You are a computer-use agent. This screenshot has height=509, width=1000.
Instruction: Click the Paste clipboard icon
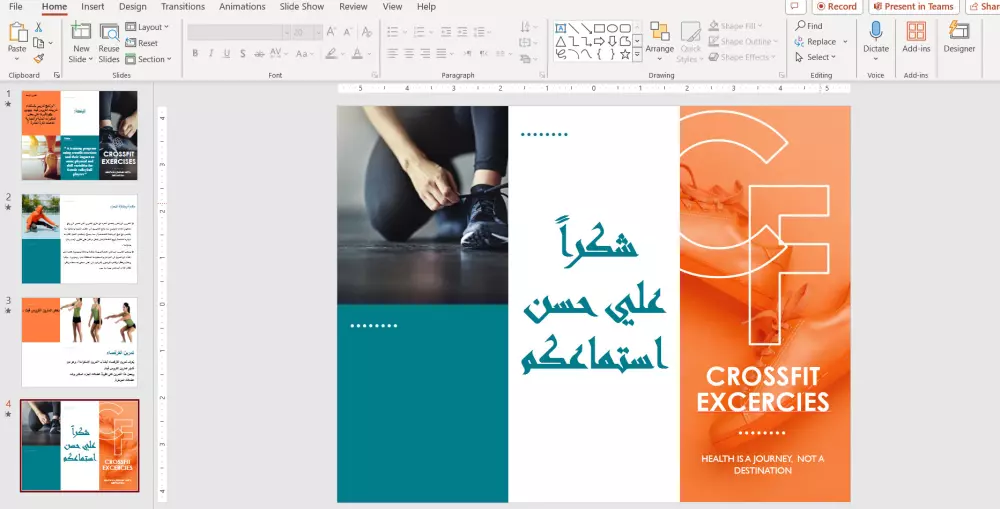tap(17, 33)
